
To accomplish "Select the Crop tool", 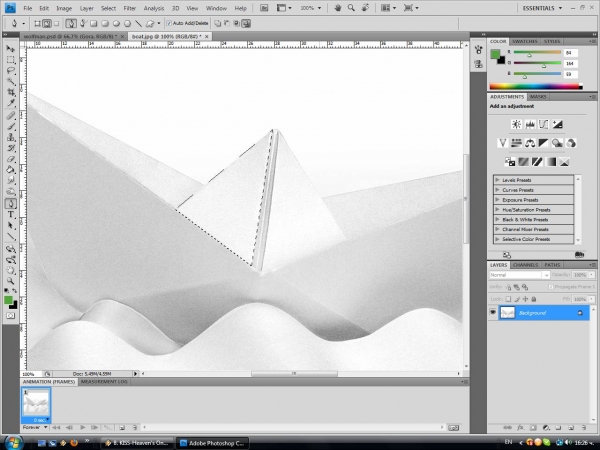I will 10,92.
